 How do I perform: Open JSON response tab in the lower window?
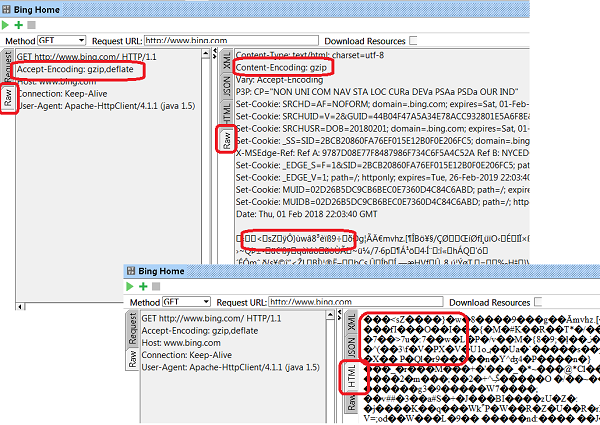(352, 347)
